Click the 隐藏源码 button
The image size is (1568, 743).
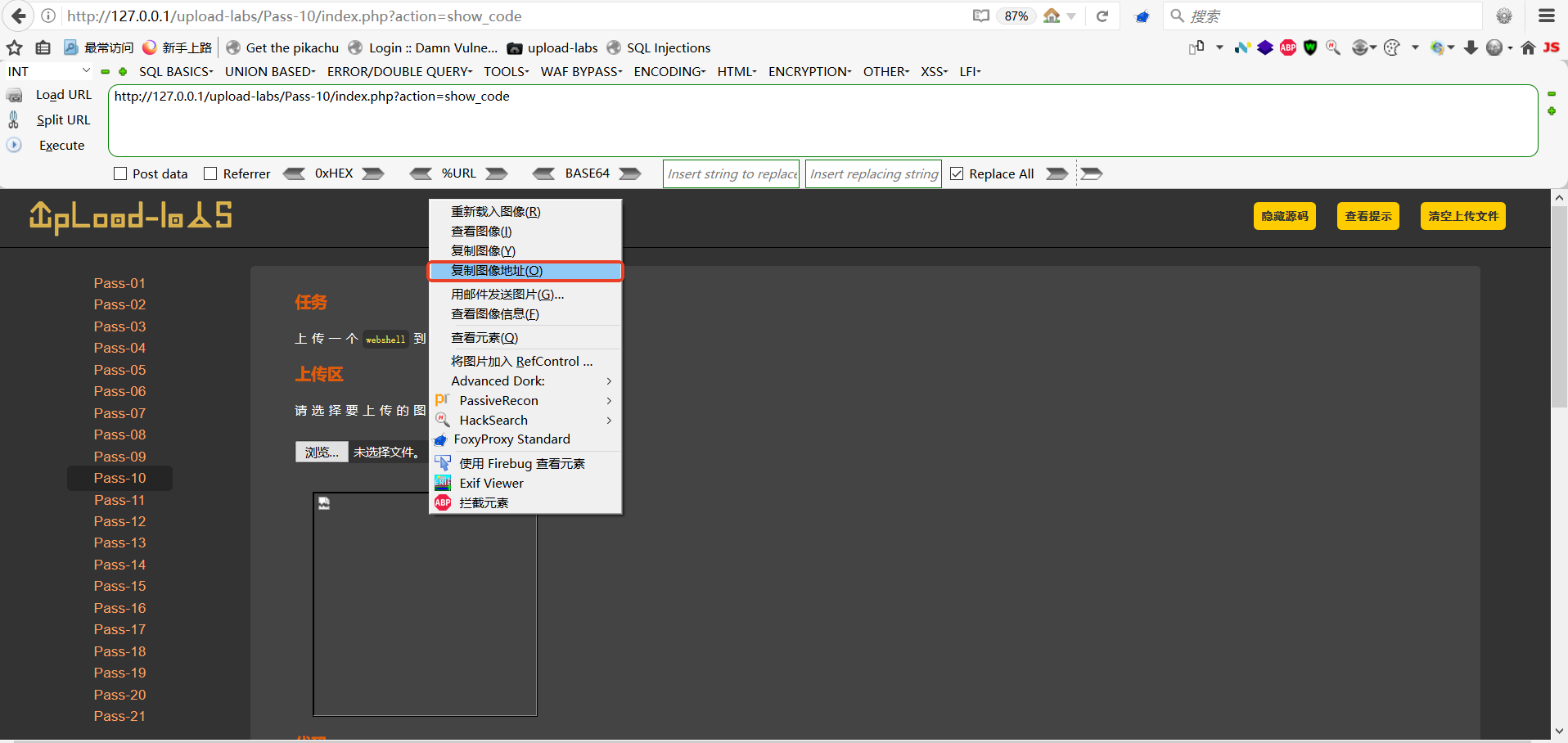[x=1285, y=216]
